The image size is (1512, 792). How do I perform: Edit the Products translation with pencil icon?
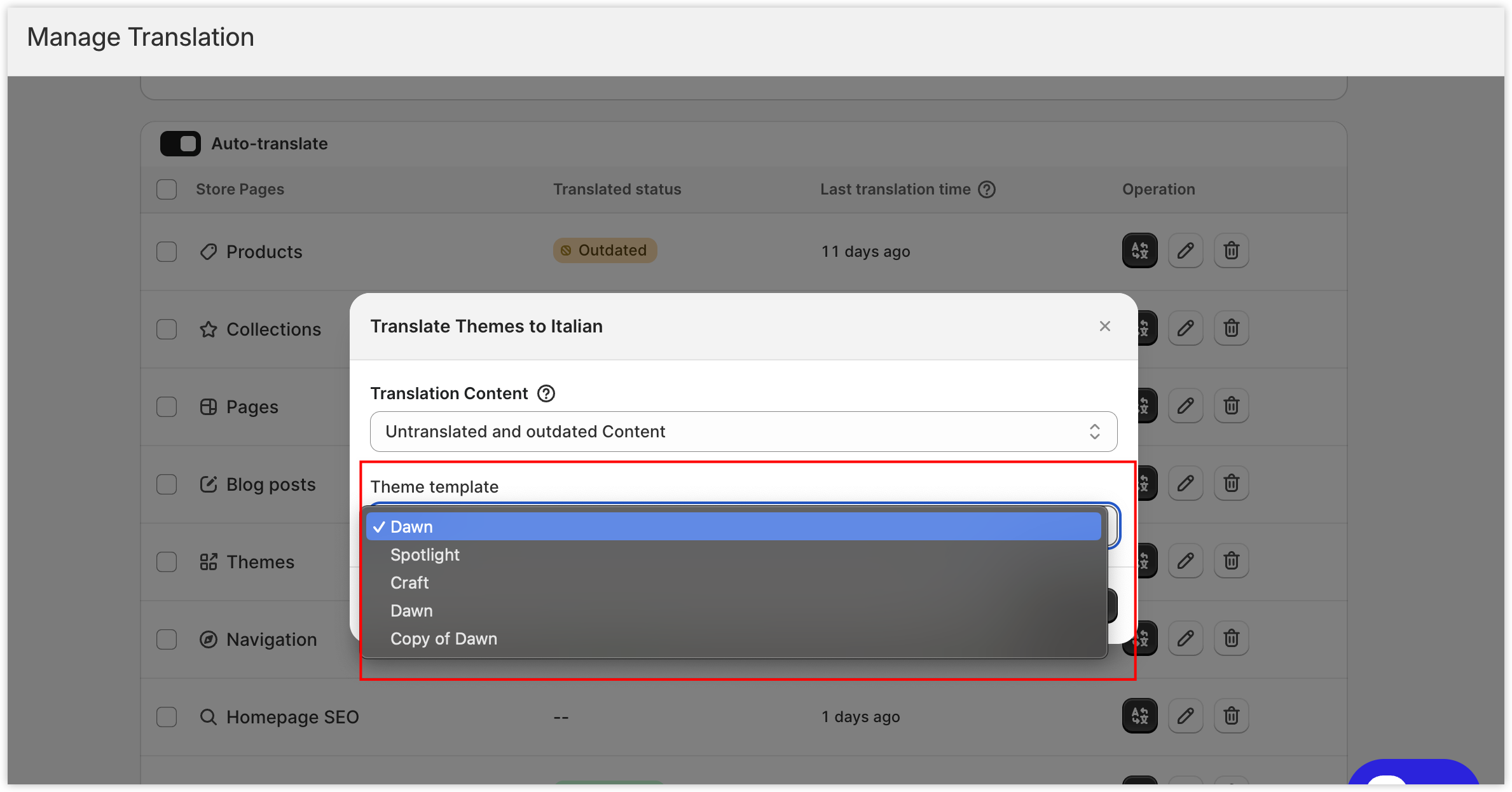pyautogui.click(x=1185, y=250)
